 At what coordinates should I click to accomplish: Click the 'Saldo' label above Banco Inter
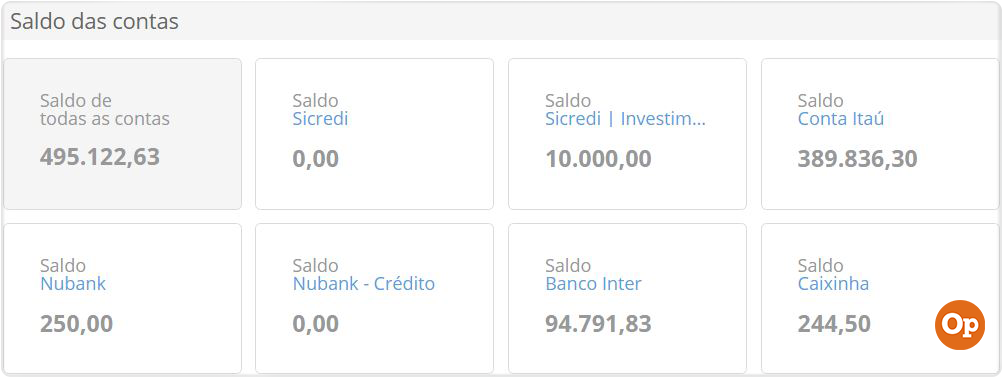pos(568,266)
